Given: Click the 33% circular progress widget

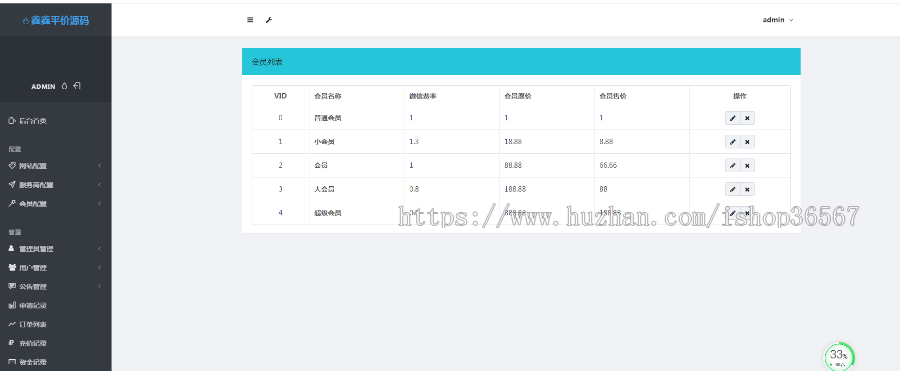Looking at the screenshot, I should (839, 357).
